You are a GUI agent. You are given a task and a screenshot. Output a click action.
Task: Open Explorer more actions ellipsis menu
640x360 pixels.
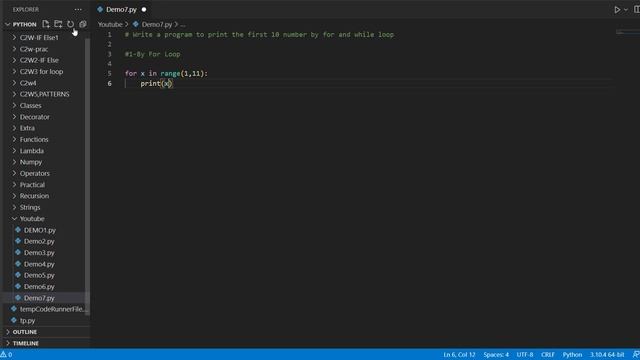point(78,9)
